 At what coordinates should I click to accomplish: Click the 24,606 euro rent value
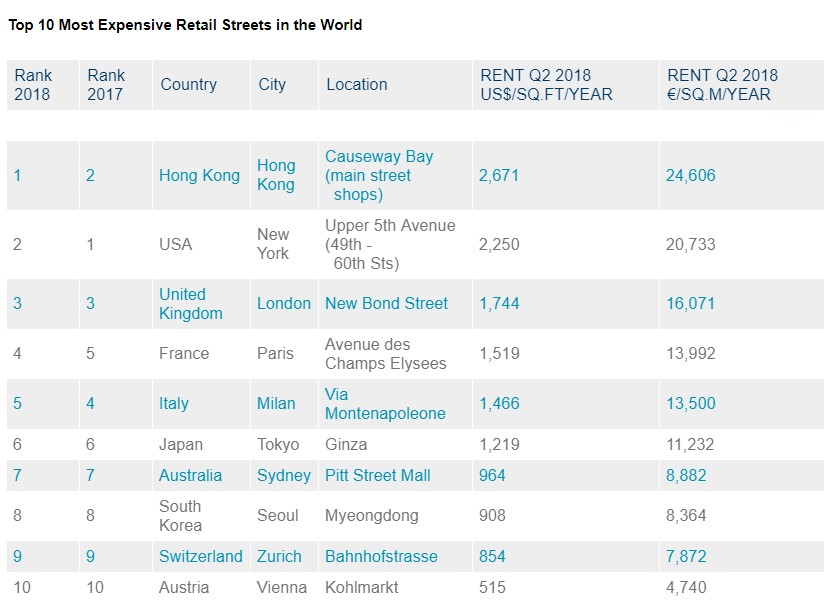(690, 175)
